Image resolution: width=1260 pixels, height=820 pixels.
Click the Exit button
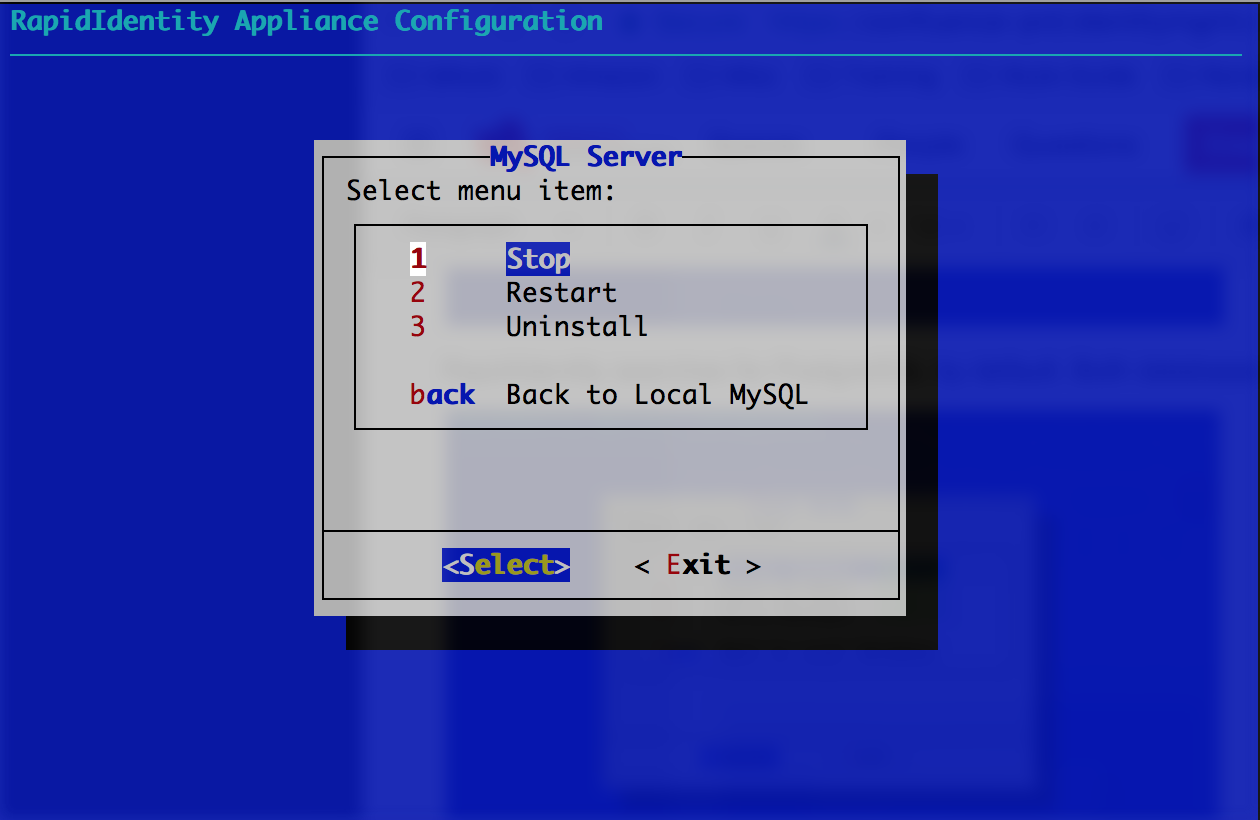[x=698, y=565]
